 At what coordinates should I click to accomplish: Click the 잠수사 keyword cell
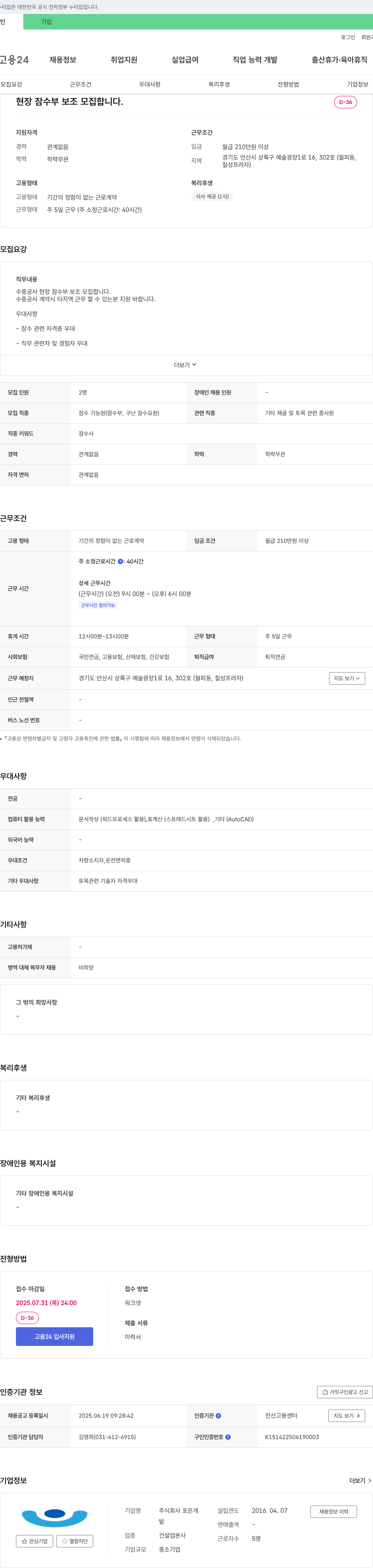(86, 434)
